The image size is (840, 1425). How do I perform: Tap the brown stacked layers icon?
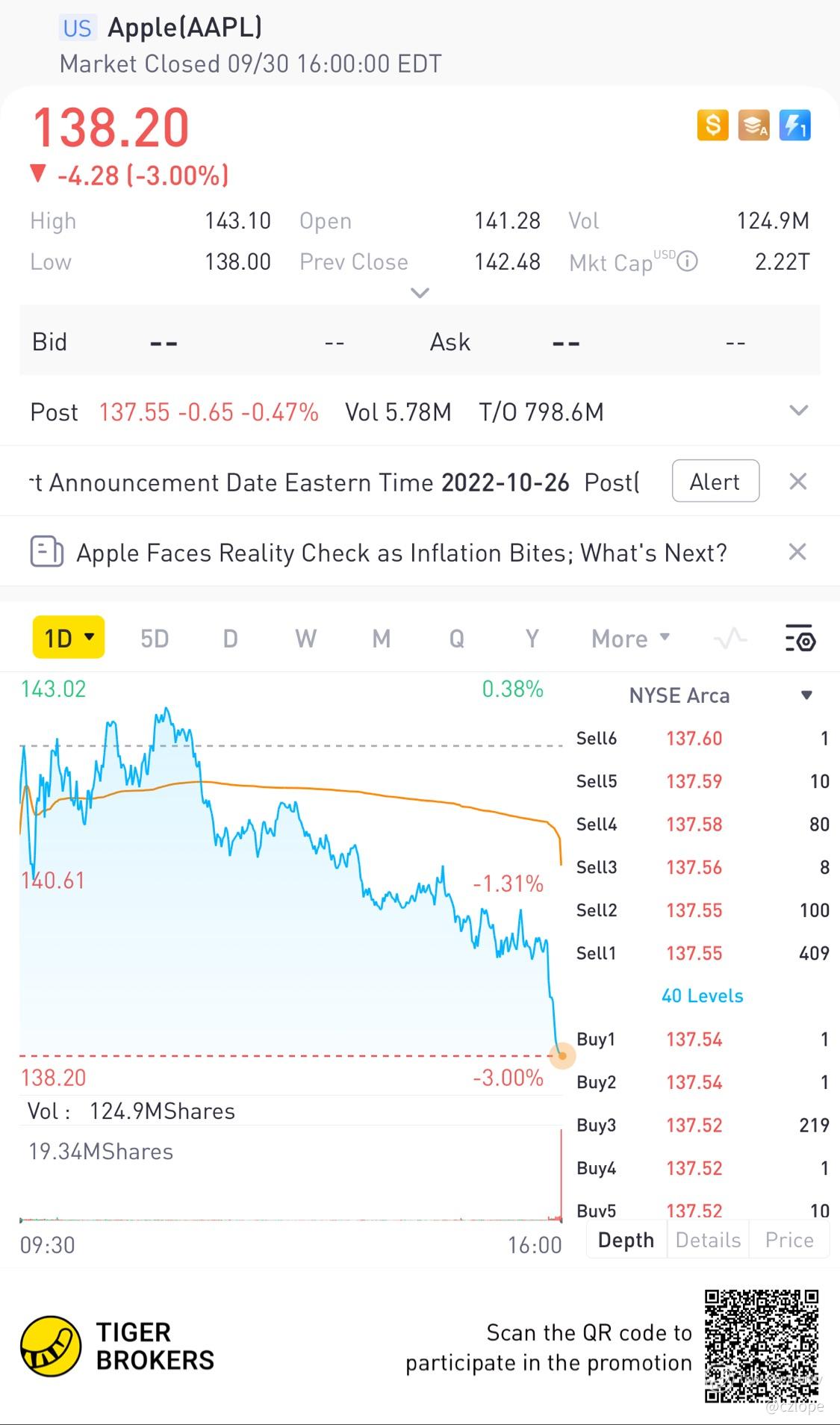[753, 125]
